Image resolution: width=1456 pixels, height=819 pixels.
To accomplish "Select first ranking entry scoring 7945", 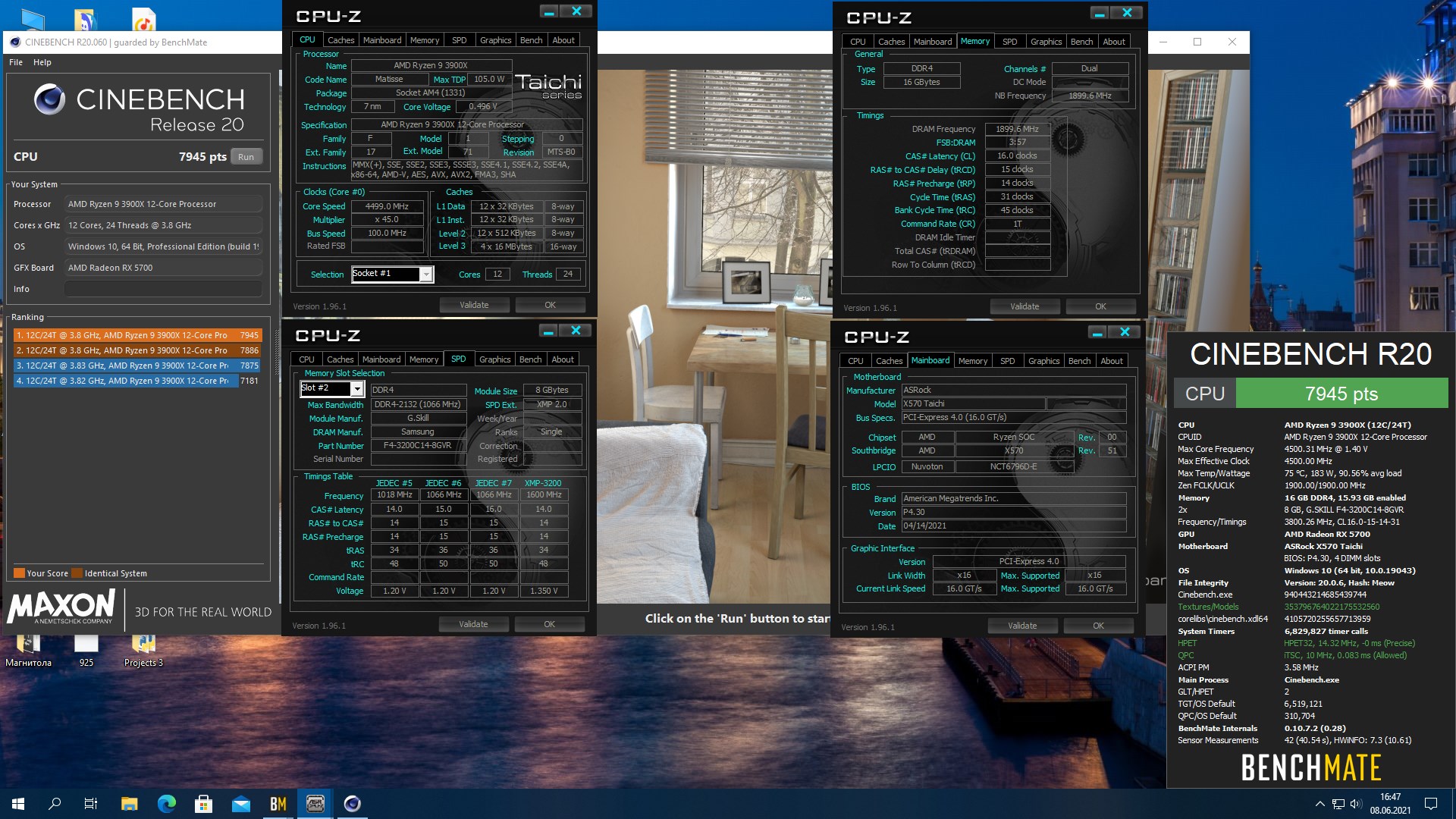I will (x=137, y=335).
